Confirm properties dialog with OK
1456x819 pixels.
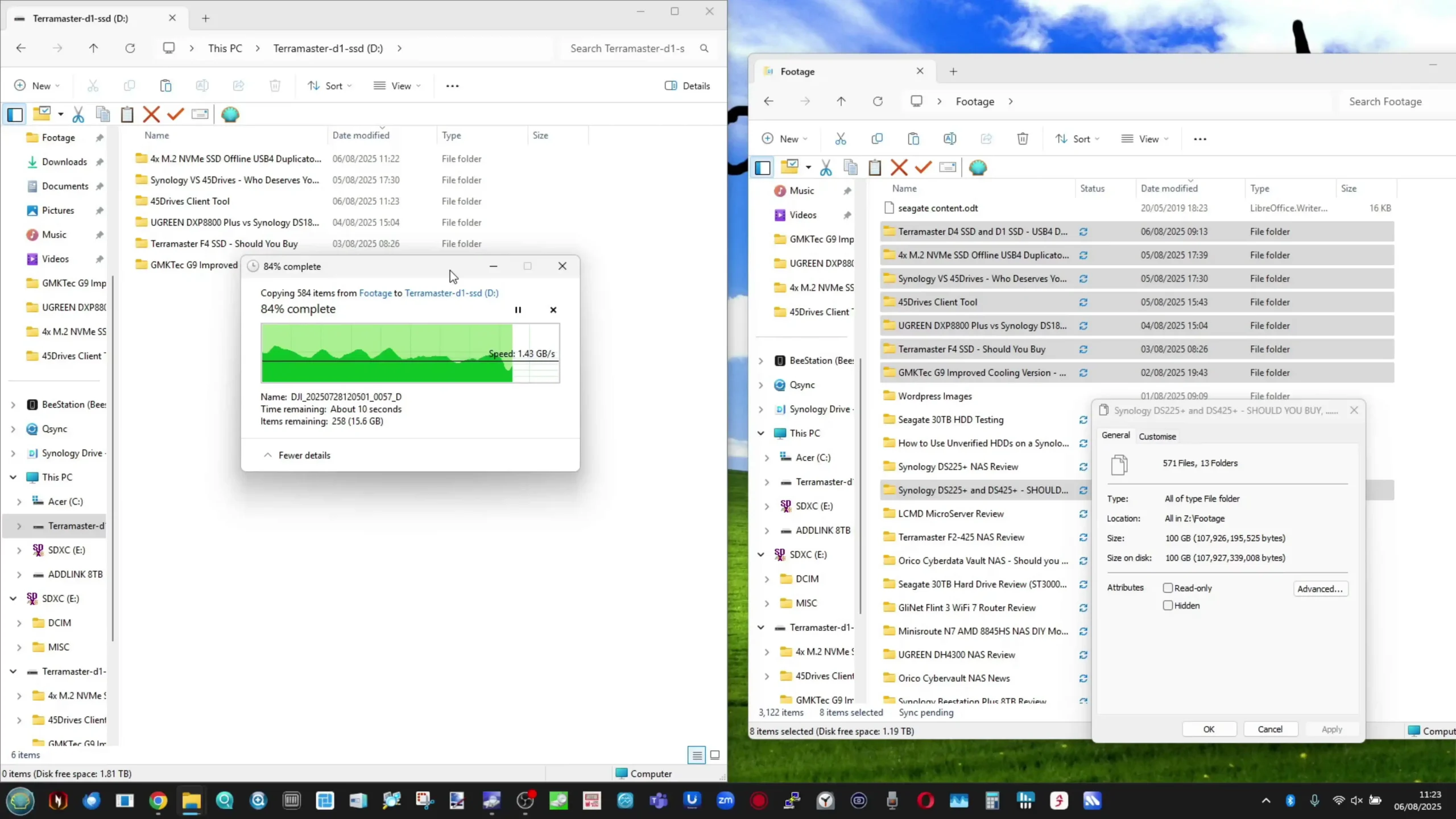click(1209, 729)
